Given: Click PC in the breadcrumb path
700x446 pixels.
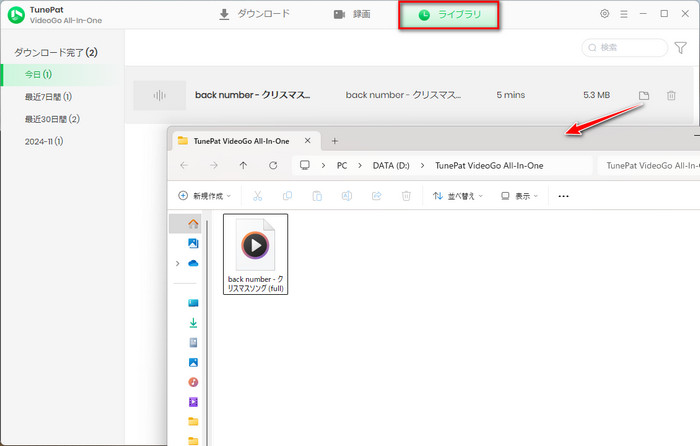Looking at the screenshot, I should (342, 166).
